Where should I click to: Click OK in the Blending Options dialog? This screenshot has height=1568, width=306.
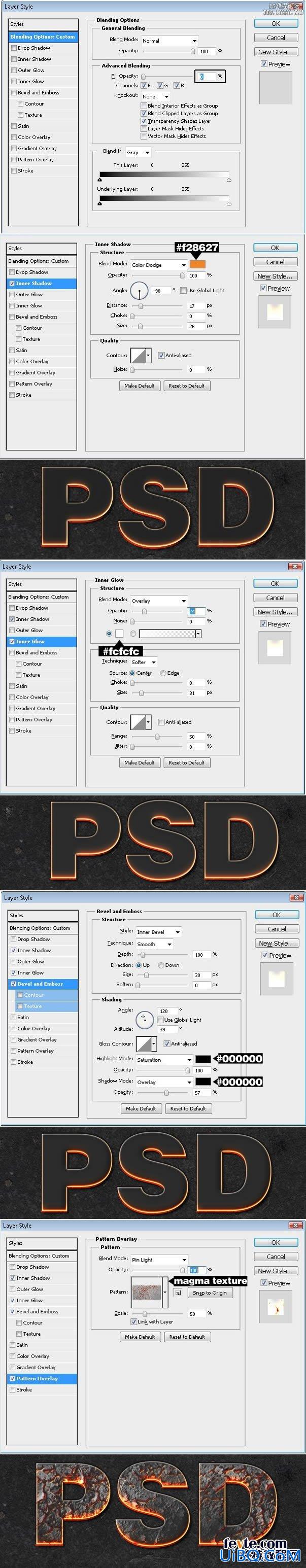[276, 24]
